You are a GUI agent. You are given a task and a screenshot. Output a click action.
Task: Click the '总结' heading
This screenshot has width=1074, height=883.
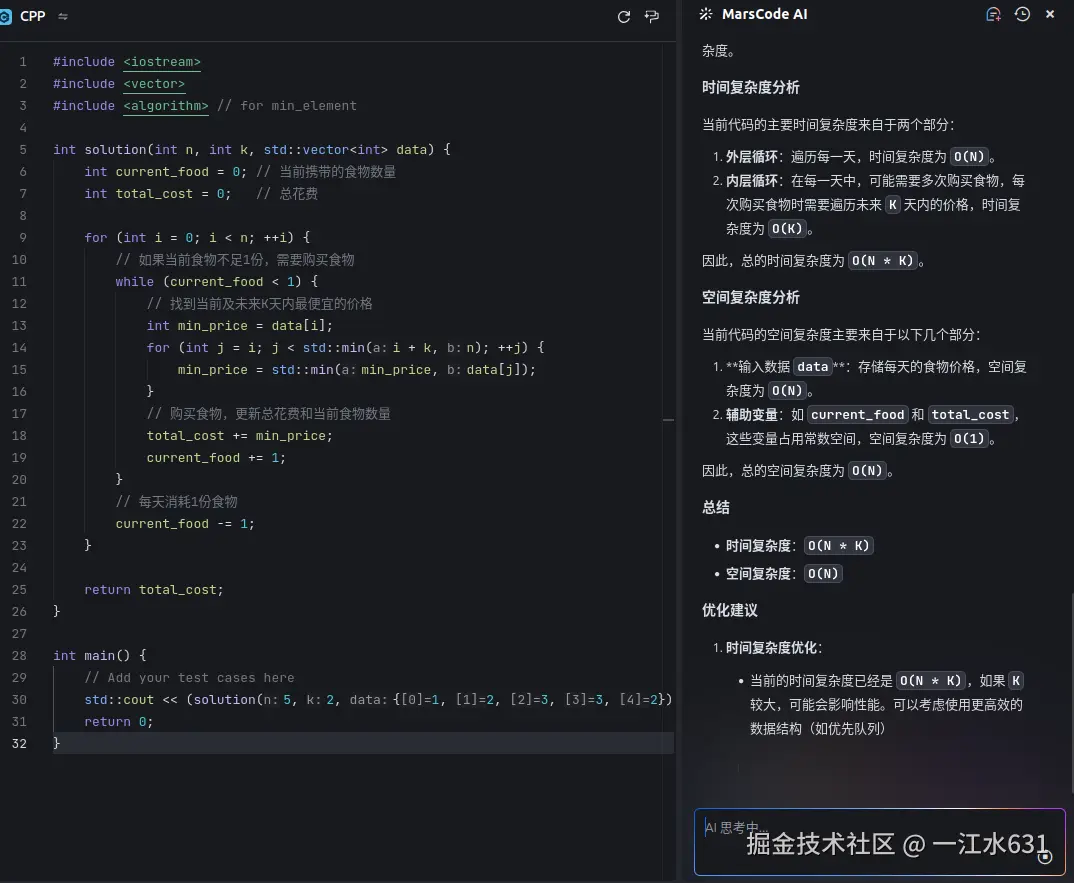click(716, 508)
